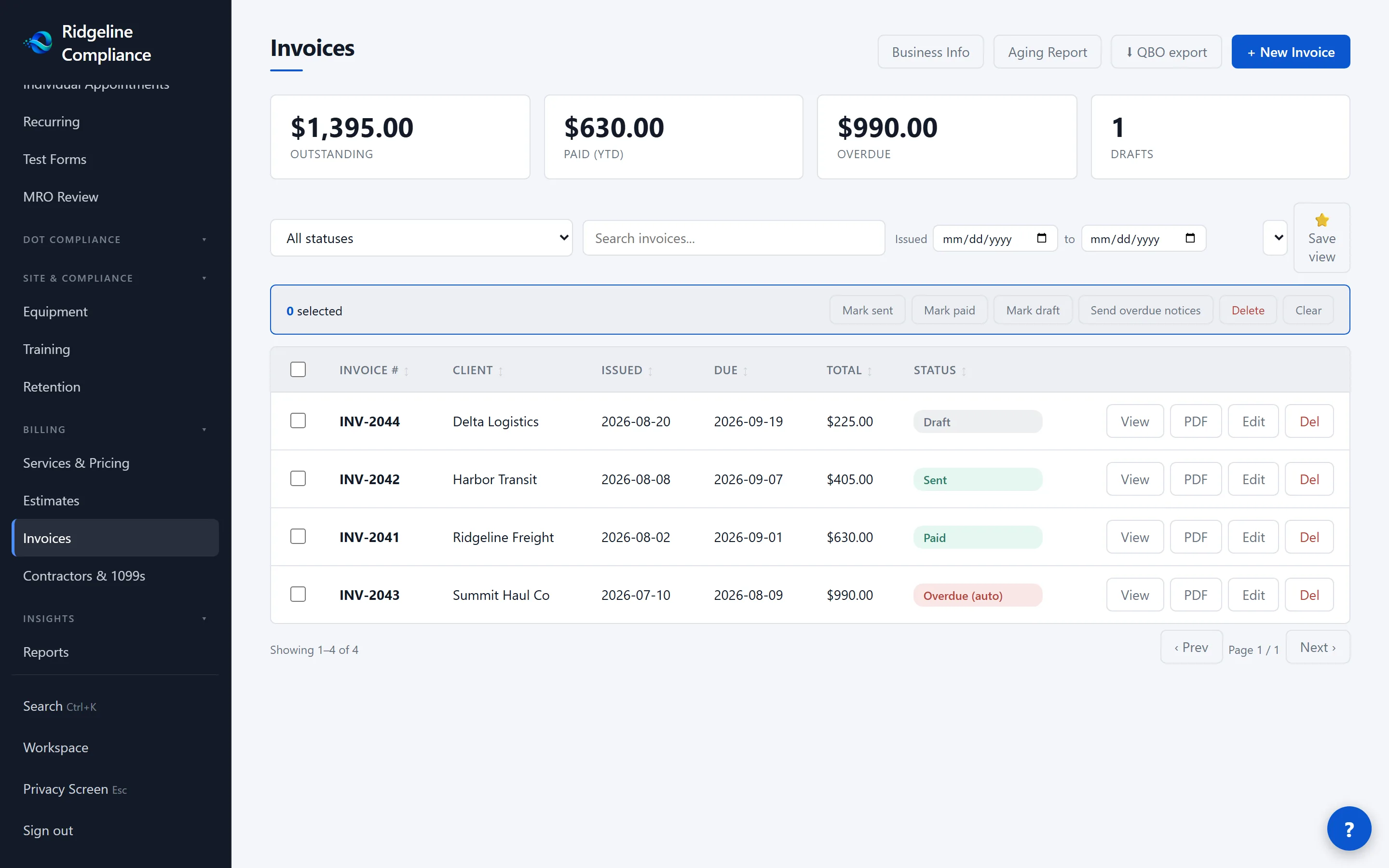
Task: Open Search Ctrl+K in the sidebar
Action: point(115,706)
